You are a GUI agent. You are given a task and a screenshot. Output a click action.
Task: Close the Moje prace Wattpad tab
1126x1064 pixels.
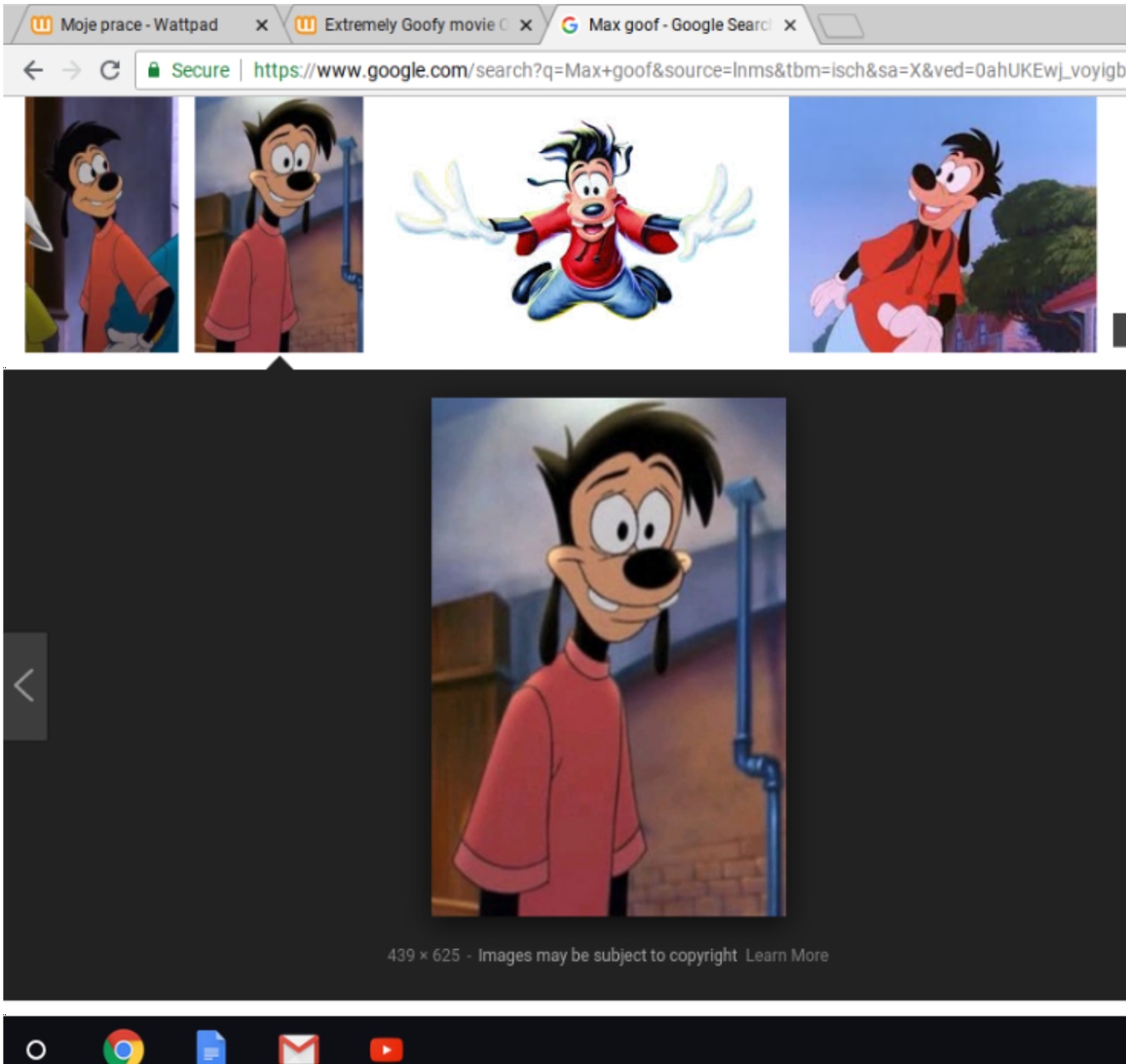click(262, 25)
